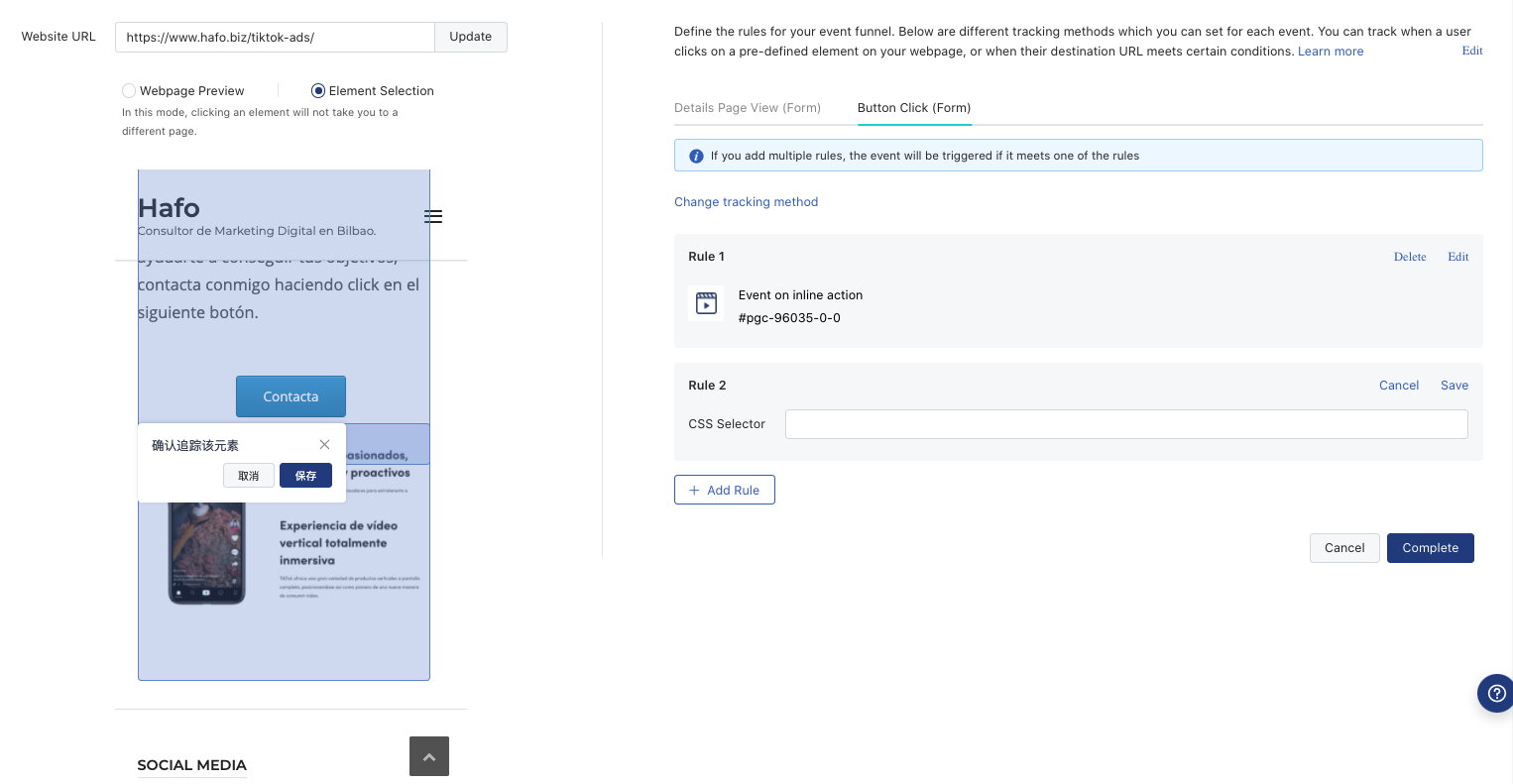This screenshot has height=784, width=1513.
Task: Click the plus icon on Add Rule
Action: tap(694, 490)
